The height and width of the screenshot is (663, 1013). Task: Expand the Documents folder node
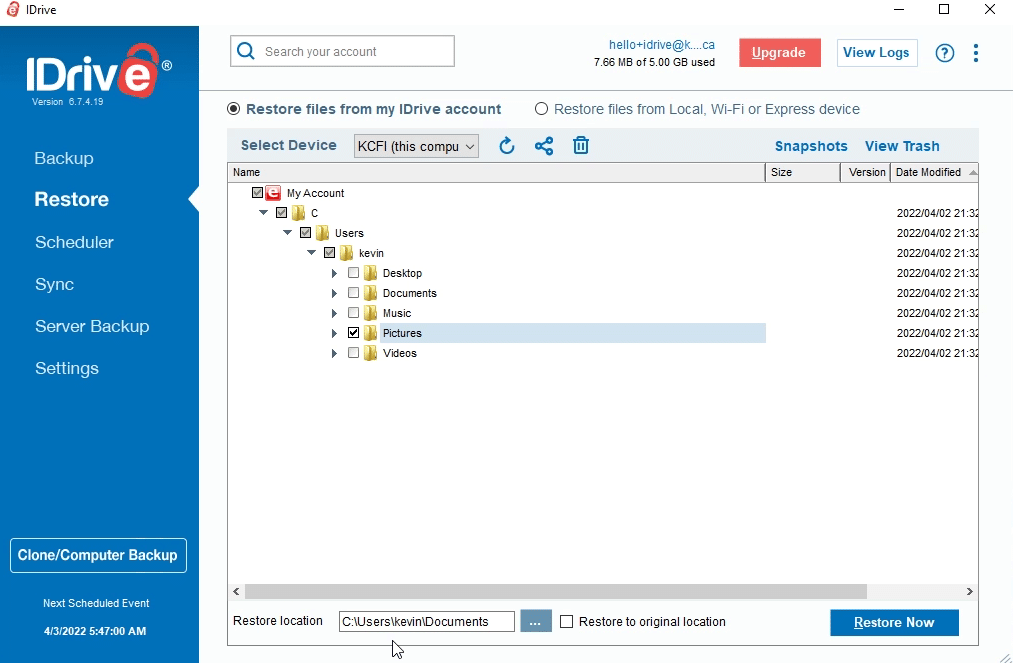pos(334,293)
